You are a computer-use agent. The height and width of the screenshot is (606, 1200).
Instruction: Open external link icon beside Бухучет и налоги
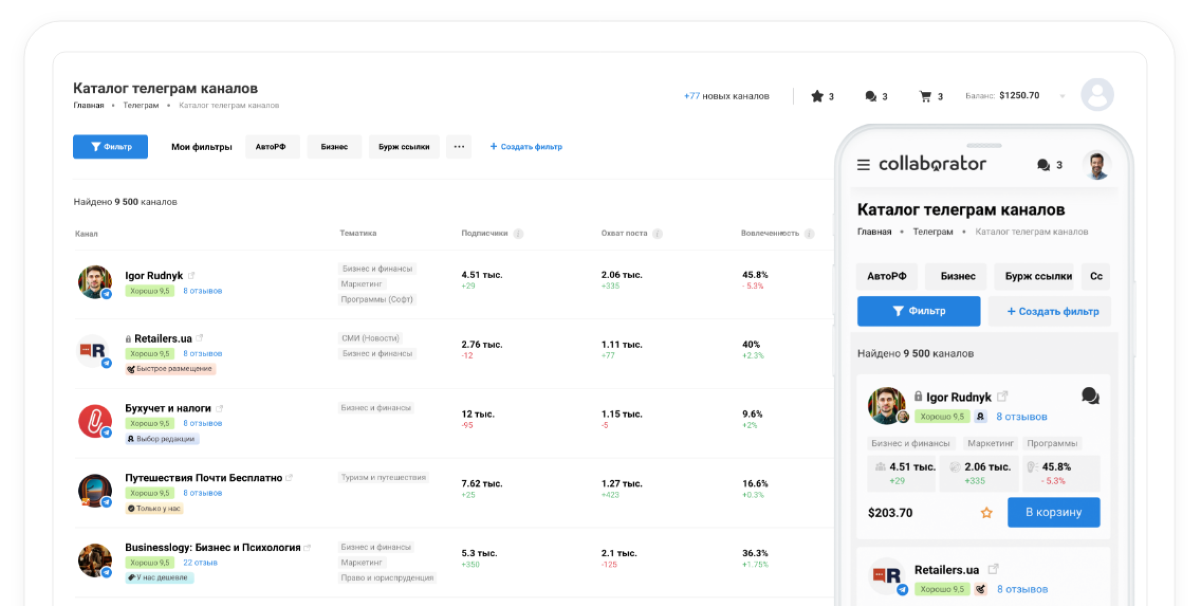220,408
